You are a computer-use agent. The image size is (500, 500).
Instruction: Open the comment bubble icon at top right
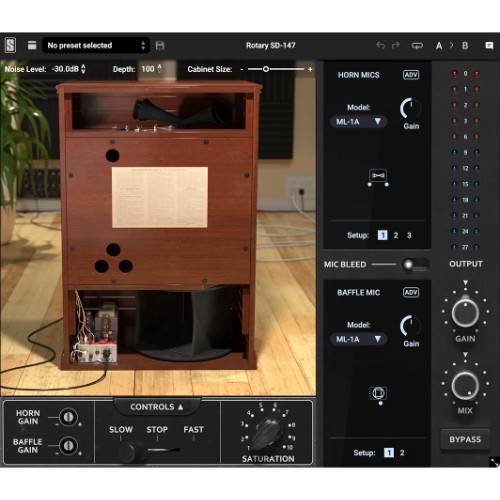tap(489, 45)
